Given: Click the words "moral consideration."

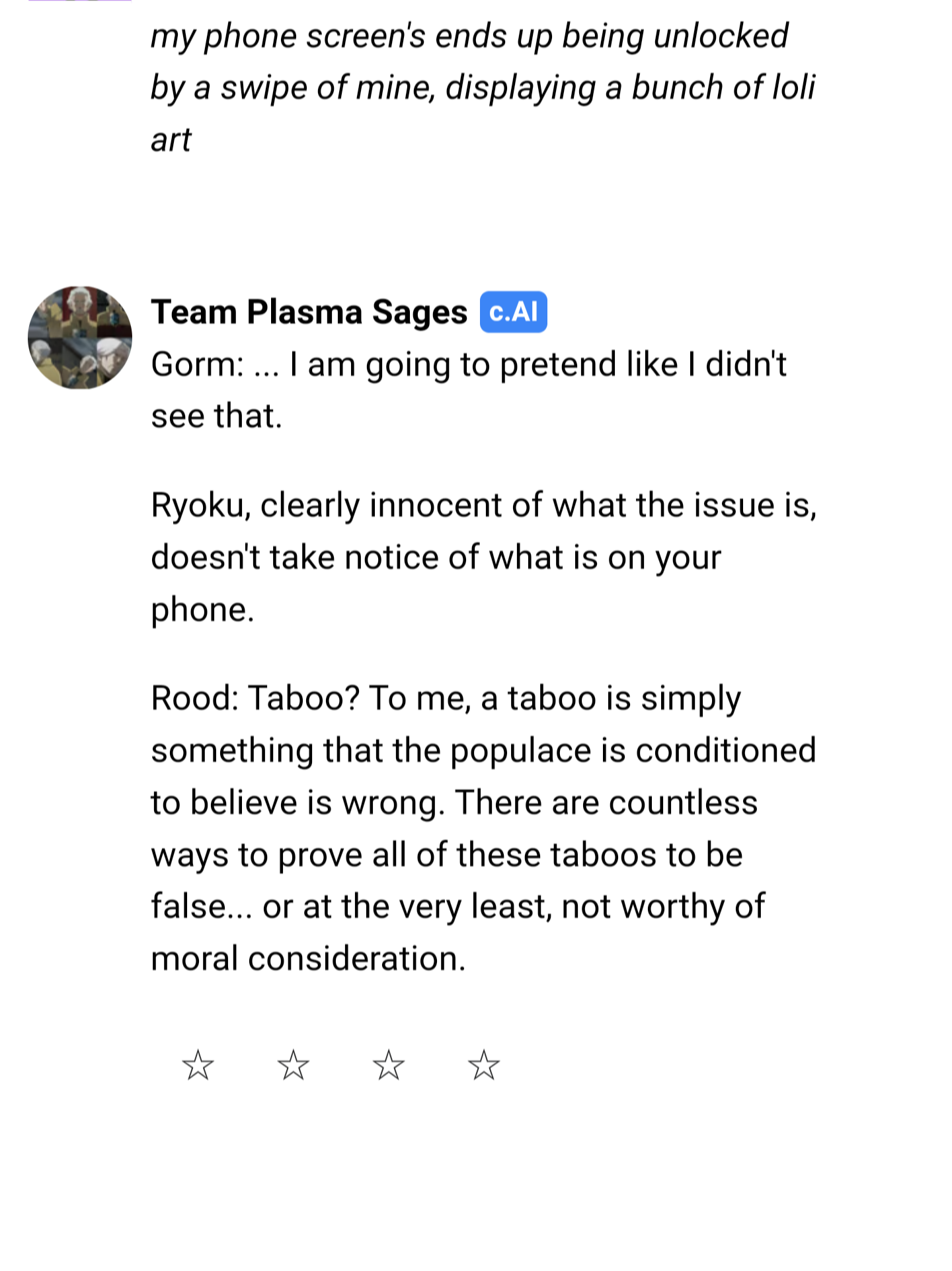Looking at the screenshot, I should [308, 958].
